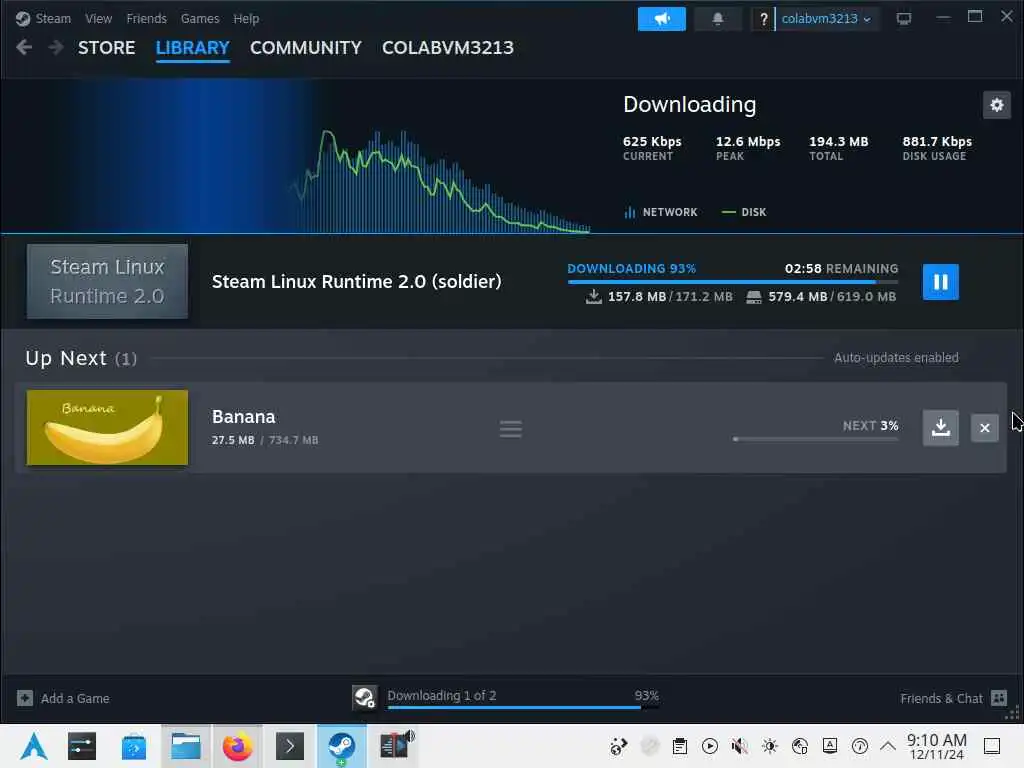Click the DISK graph legend
This screenshot has width=1024, height=768.
(x=744, y=212)
